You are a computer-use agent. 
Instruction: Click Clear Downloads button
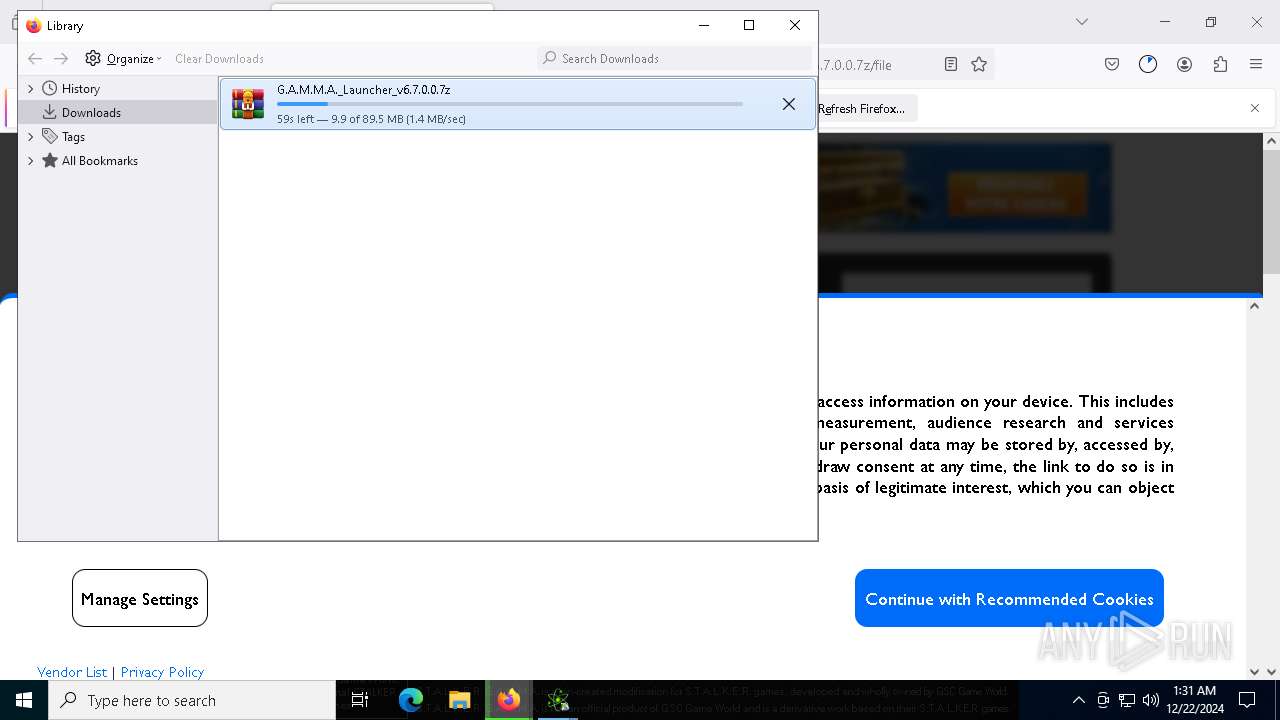219,59
